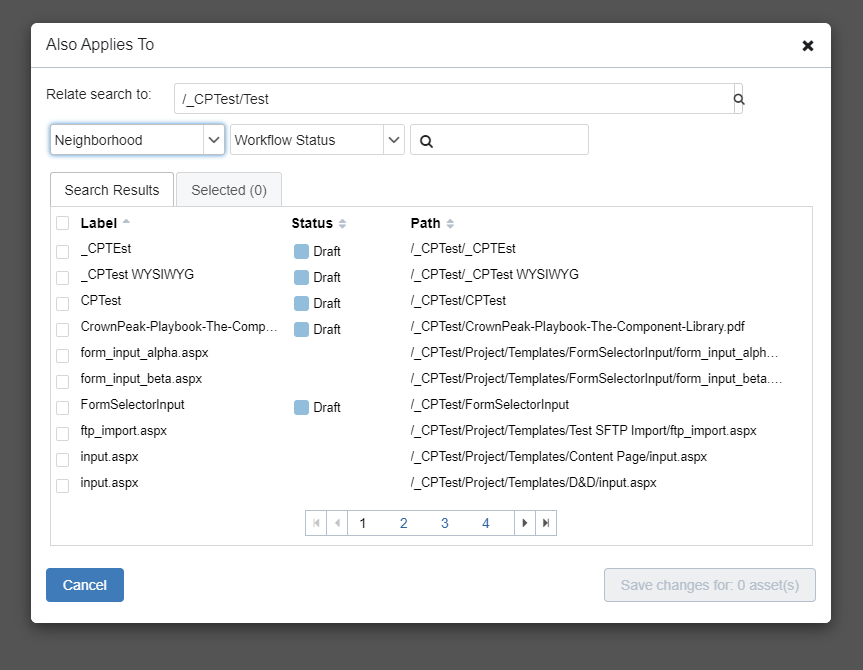The image size is (863, 670).
Task: Click the _CPTest WYSIWYG label
Action: tap(137, 274)
